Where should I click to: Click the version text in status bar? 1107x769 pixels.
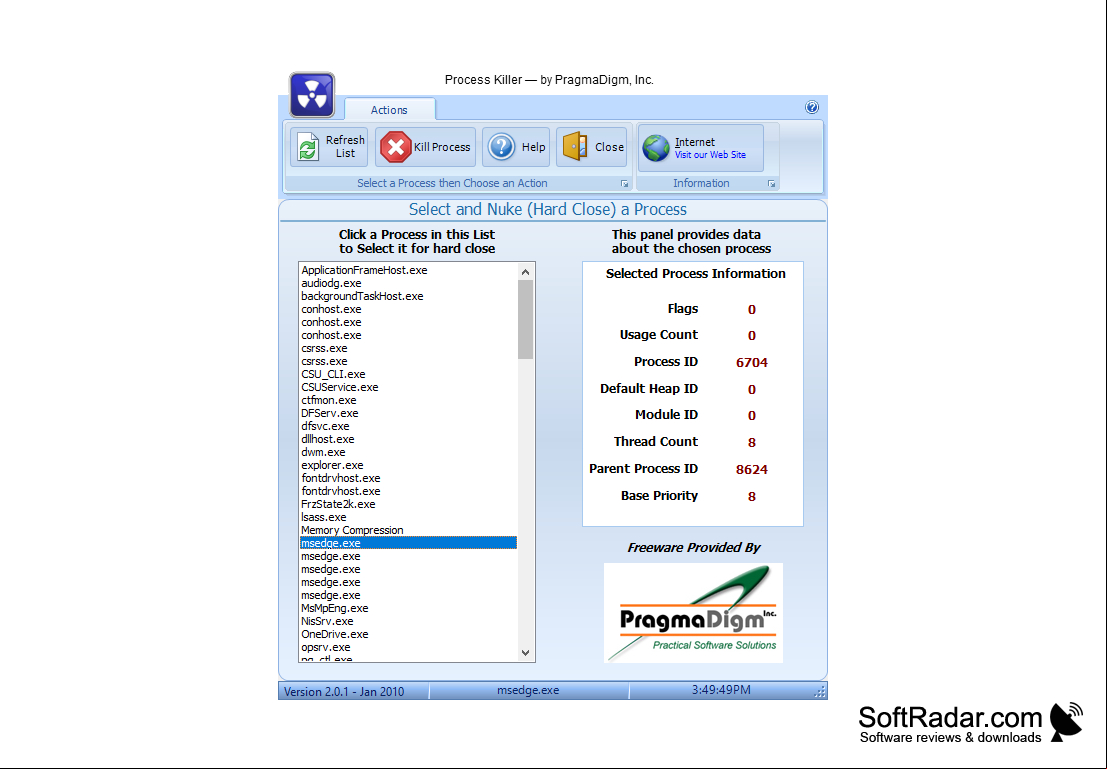(x=344, y=691)
